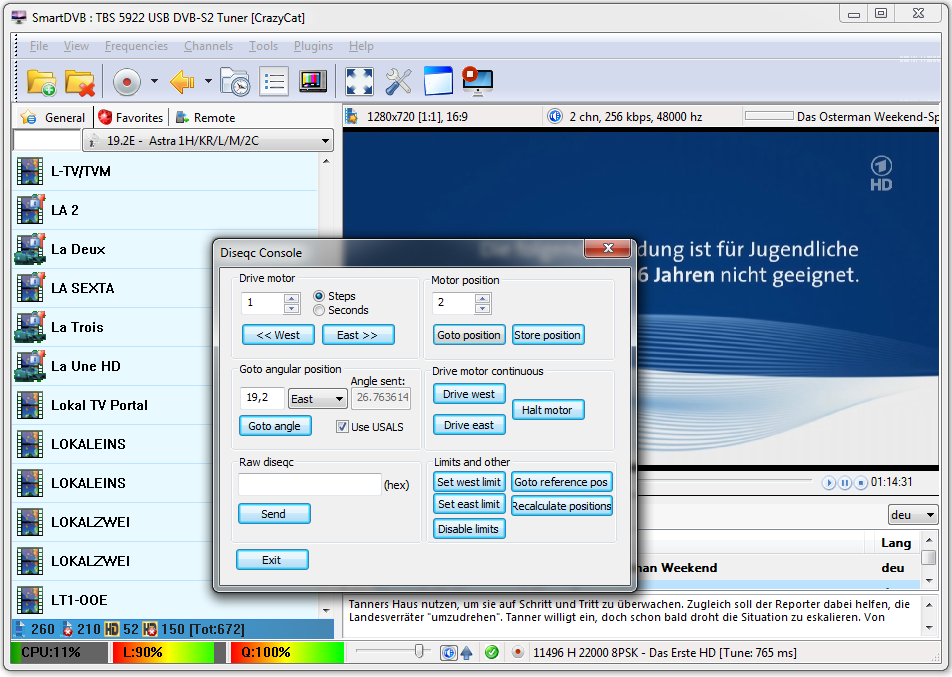The image size is (952, 677).
Task: Increase the Drive motor step value
Action: point(291,298)
